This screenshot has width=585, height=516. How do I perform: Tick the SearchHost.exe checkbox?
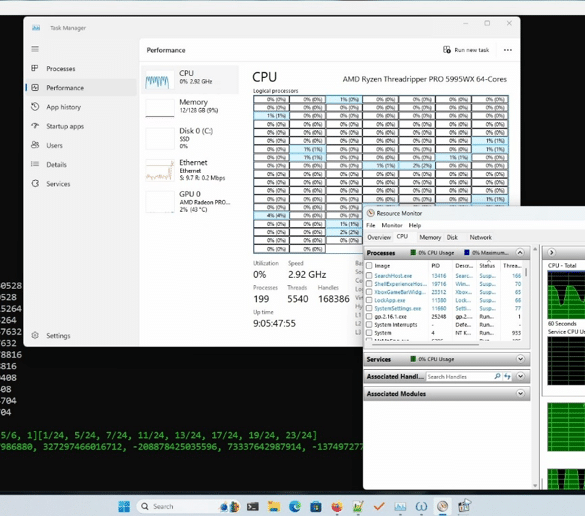[369, 276]
